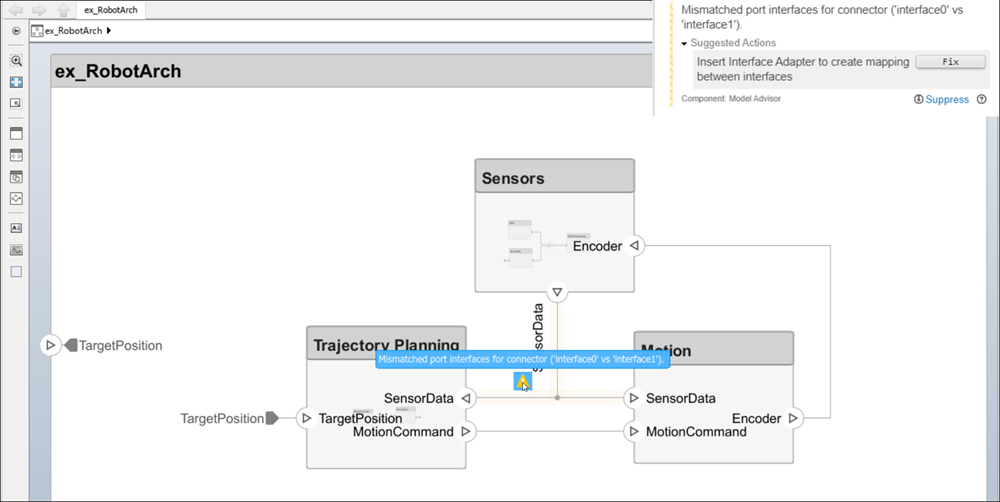The width and height of the screenshot is (1000, 502).
Task: Click the Encoder output port on Motion
Action: click(793, 418)
